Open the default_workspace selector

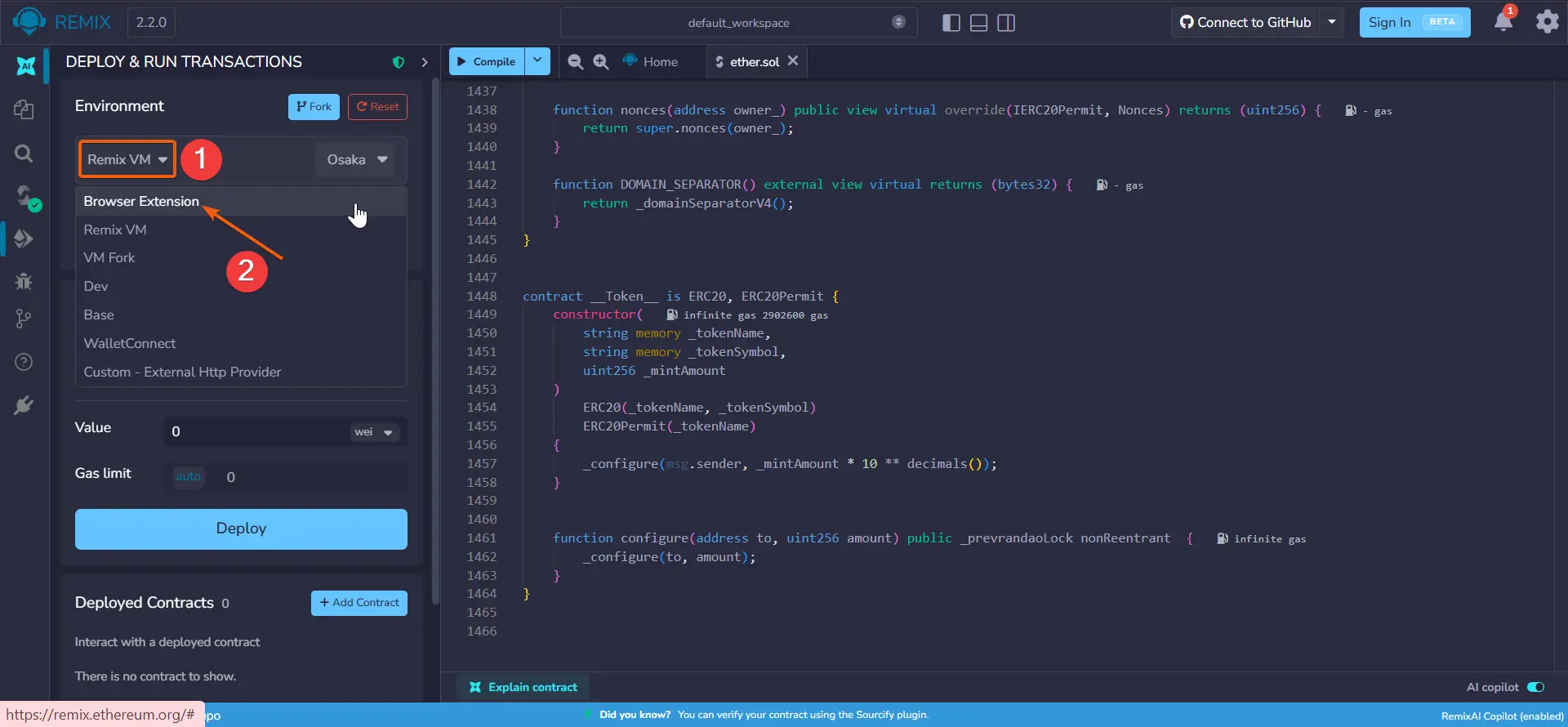point(738,23)
